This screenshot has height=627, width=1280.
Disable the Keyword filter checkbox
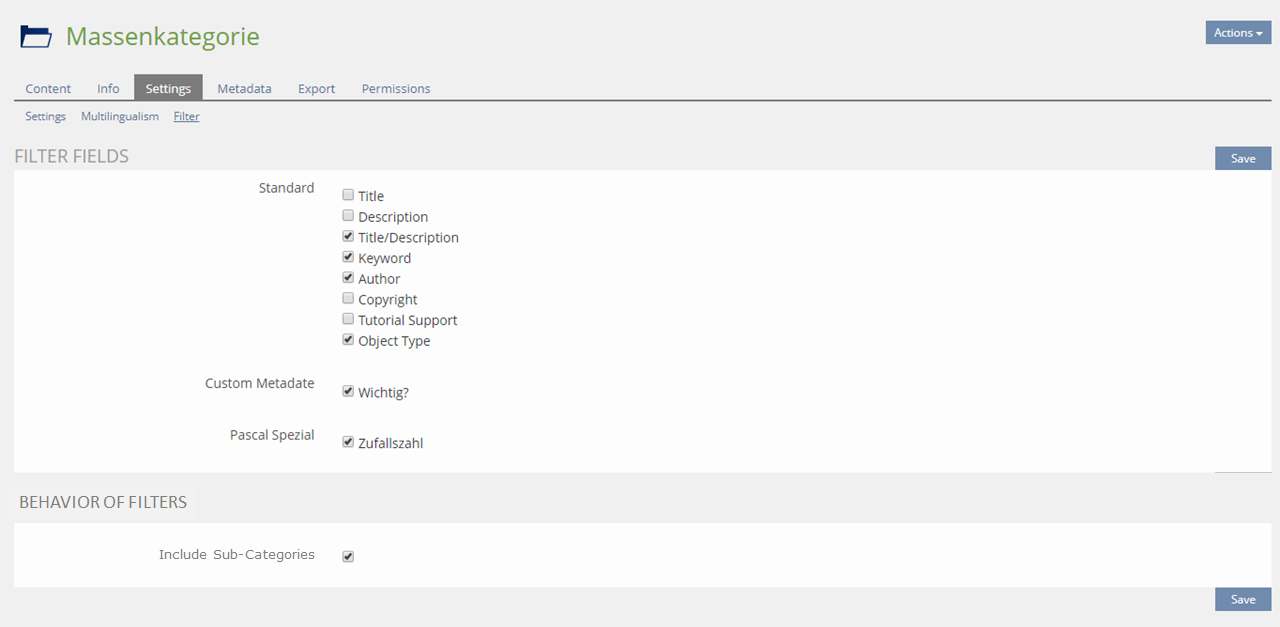348,257
